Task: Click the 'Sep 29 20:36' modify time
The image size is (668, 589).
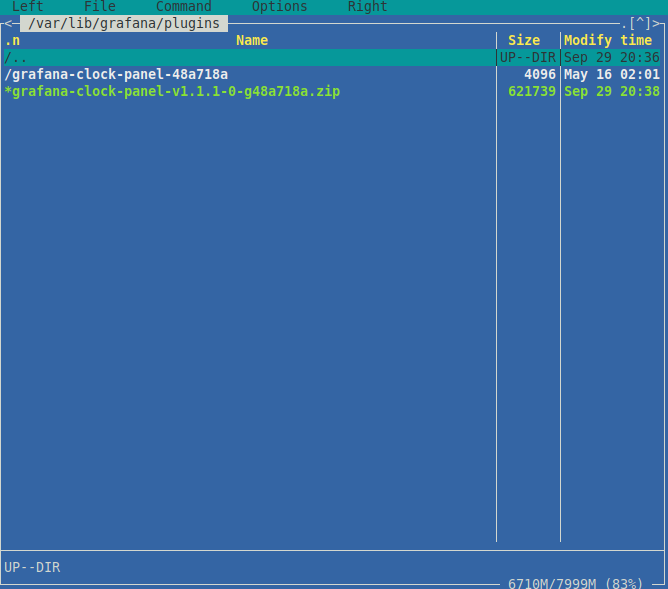Action: point(612,57)
